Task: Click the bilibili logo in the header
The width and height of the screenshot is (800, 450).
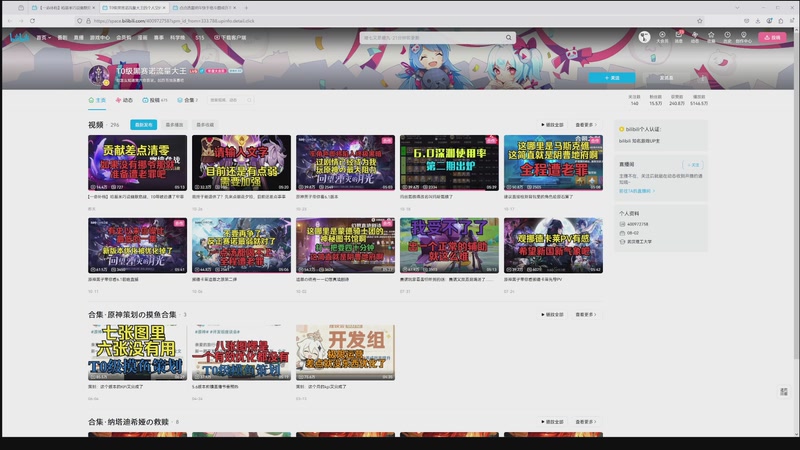Action: point(19,37)
